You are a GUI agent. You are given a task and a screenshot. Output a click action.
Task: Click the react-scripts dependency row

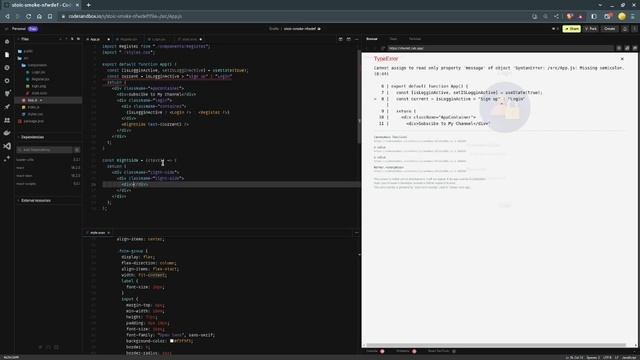[x=48, y=184]
